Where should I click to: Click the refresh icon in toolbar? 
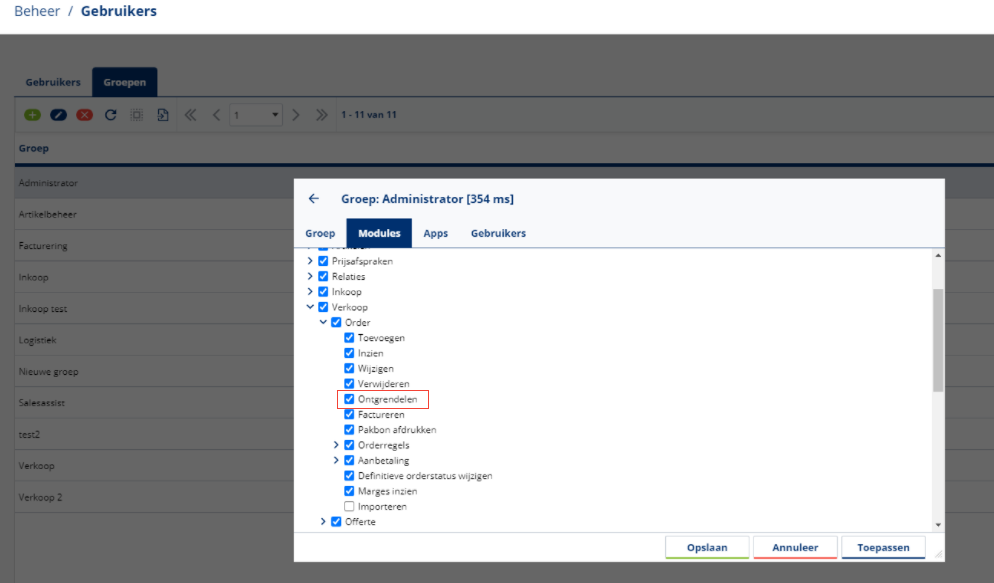111,115
